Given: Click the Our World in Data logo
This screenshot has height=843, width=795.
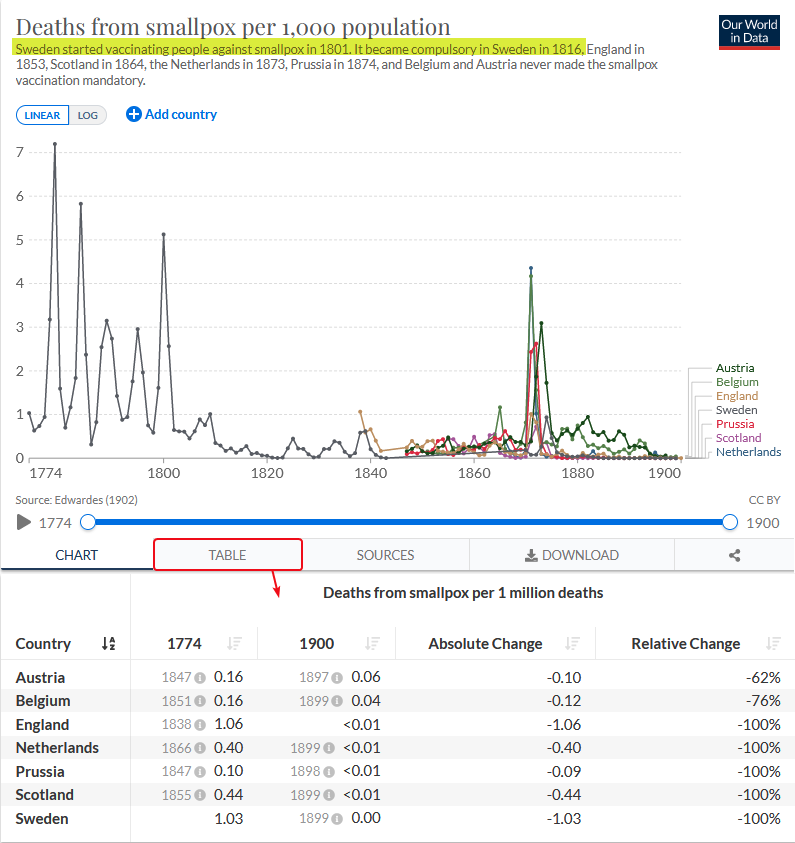Looking at the screenshot, I should [749, 32].
